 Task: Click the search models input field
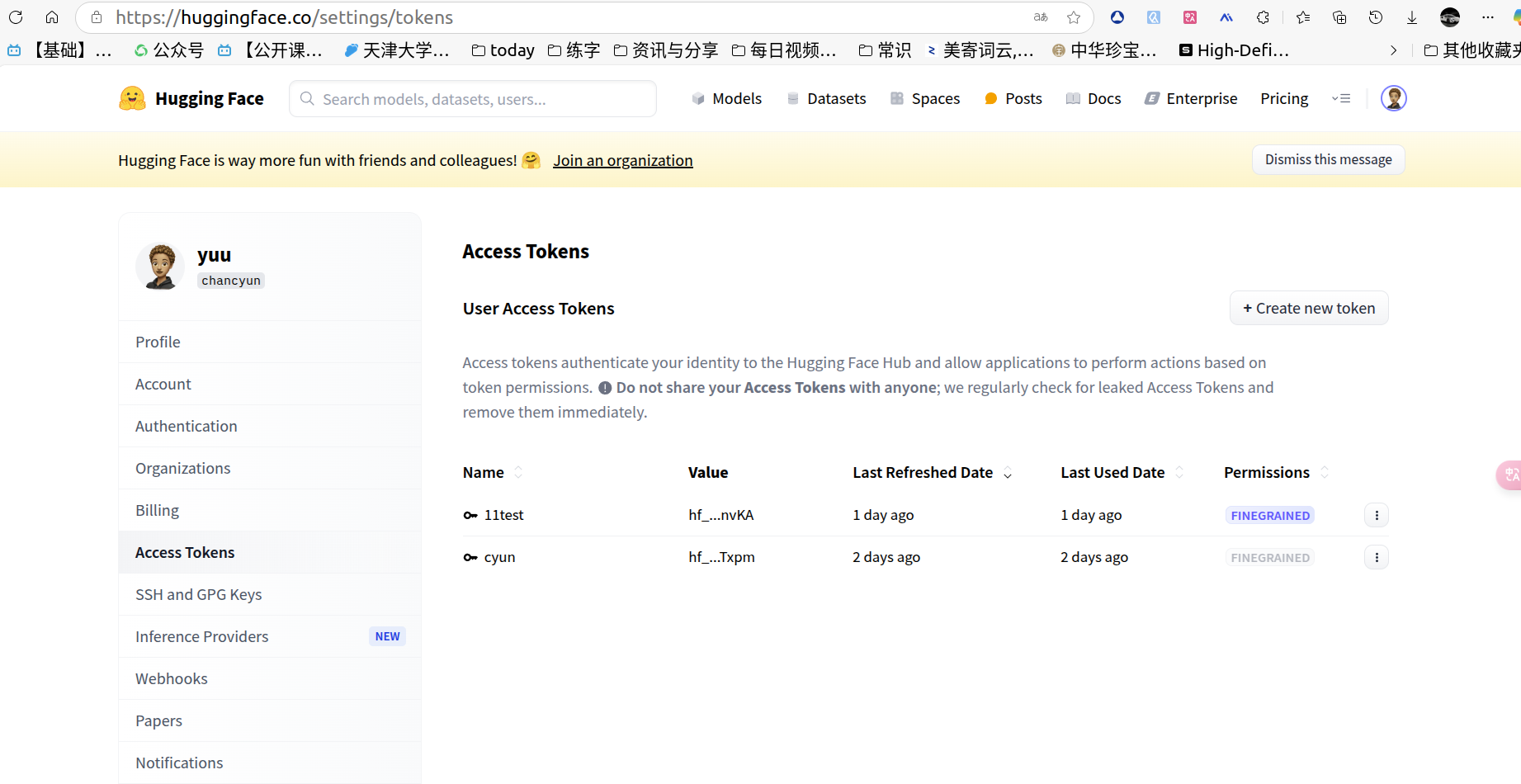(x=473, y=98)
